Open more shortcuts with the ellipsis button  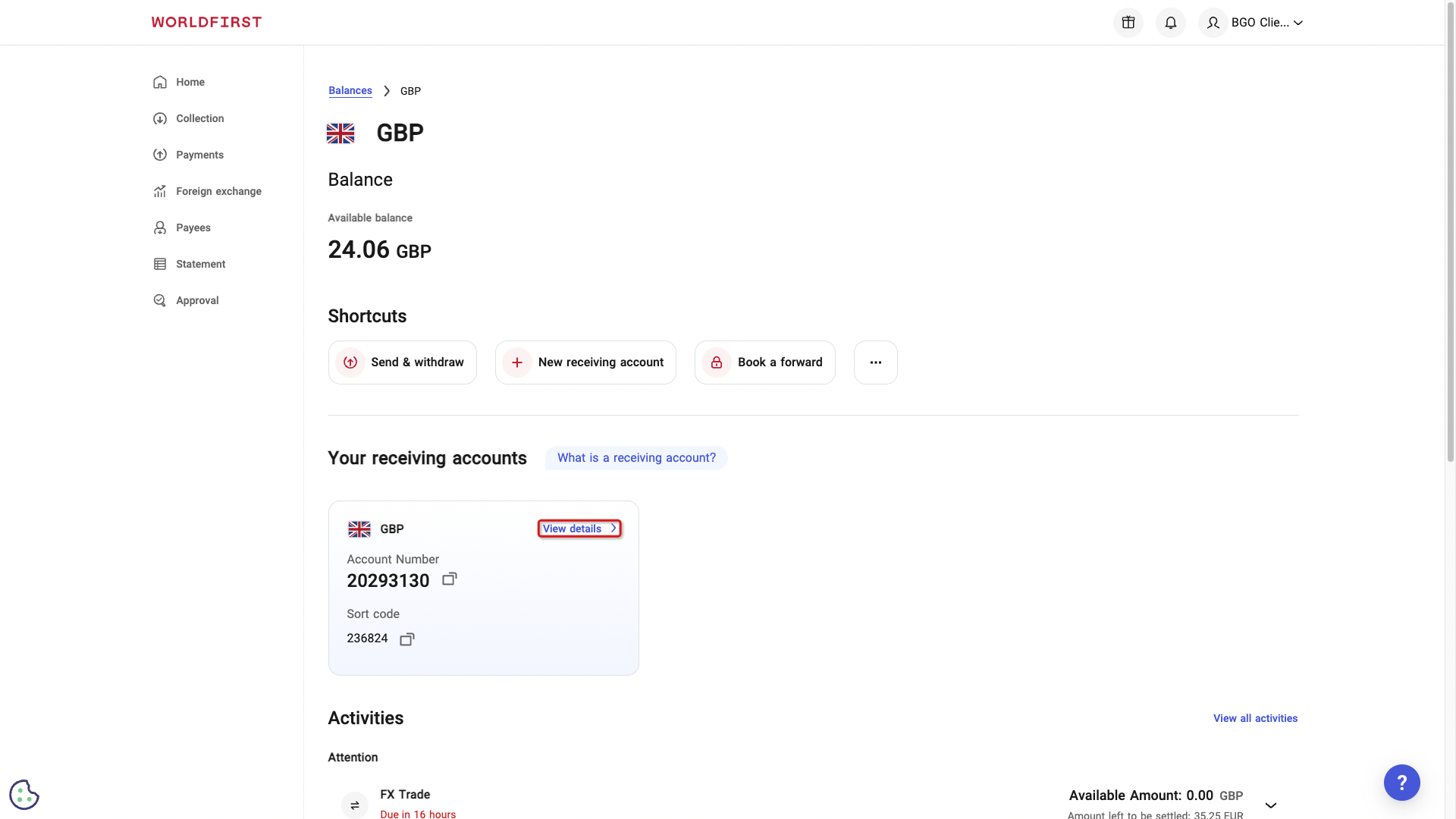(x=876, y=362)
